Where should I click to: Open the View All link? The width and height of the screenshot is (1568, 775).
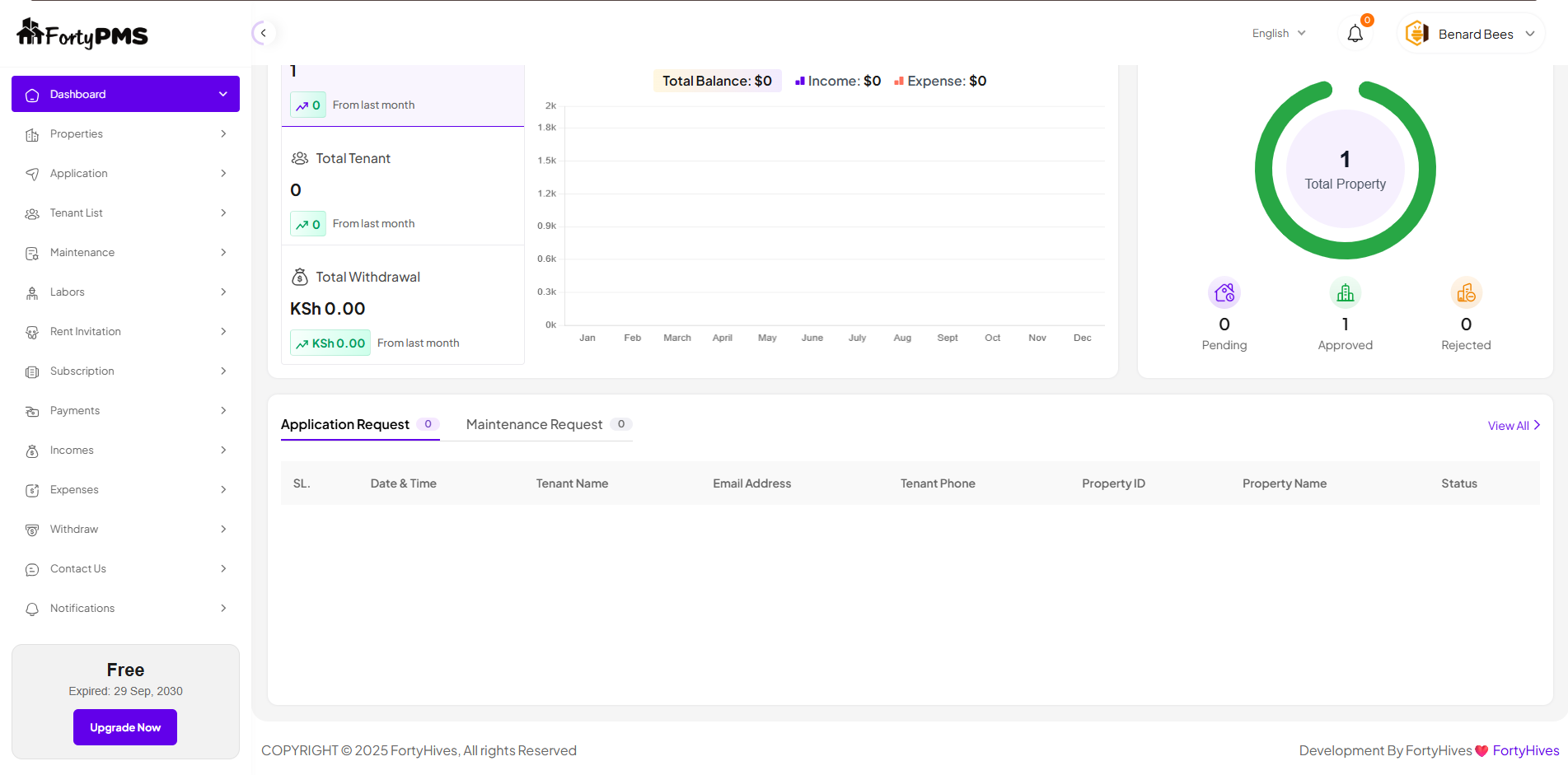(x=1513, y=426)
